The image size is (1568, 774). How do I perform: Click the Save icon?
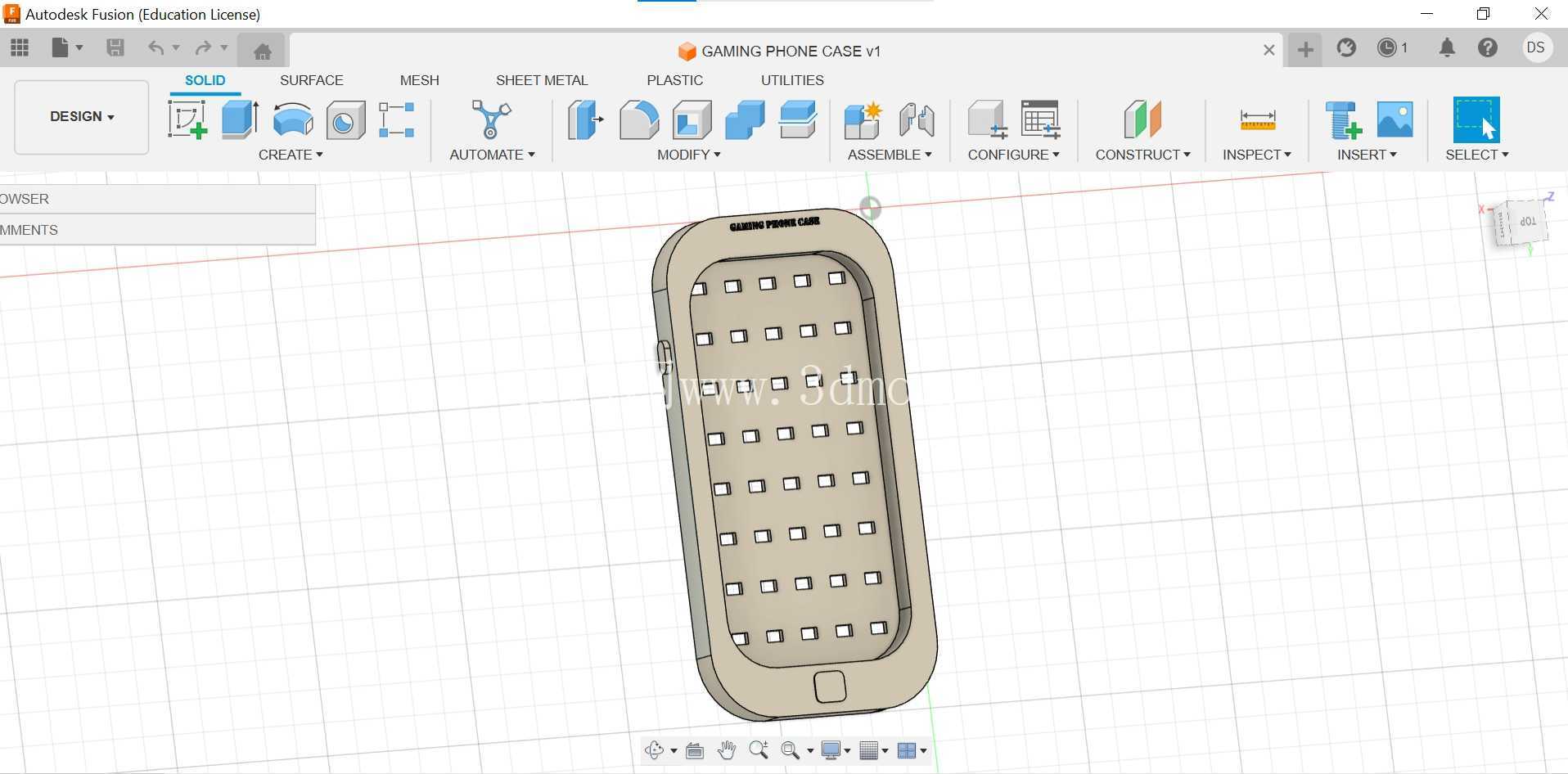115,48
